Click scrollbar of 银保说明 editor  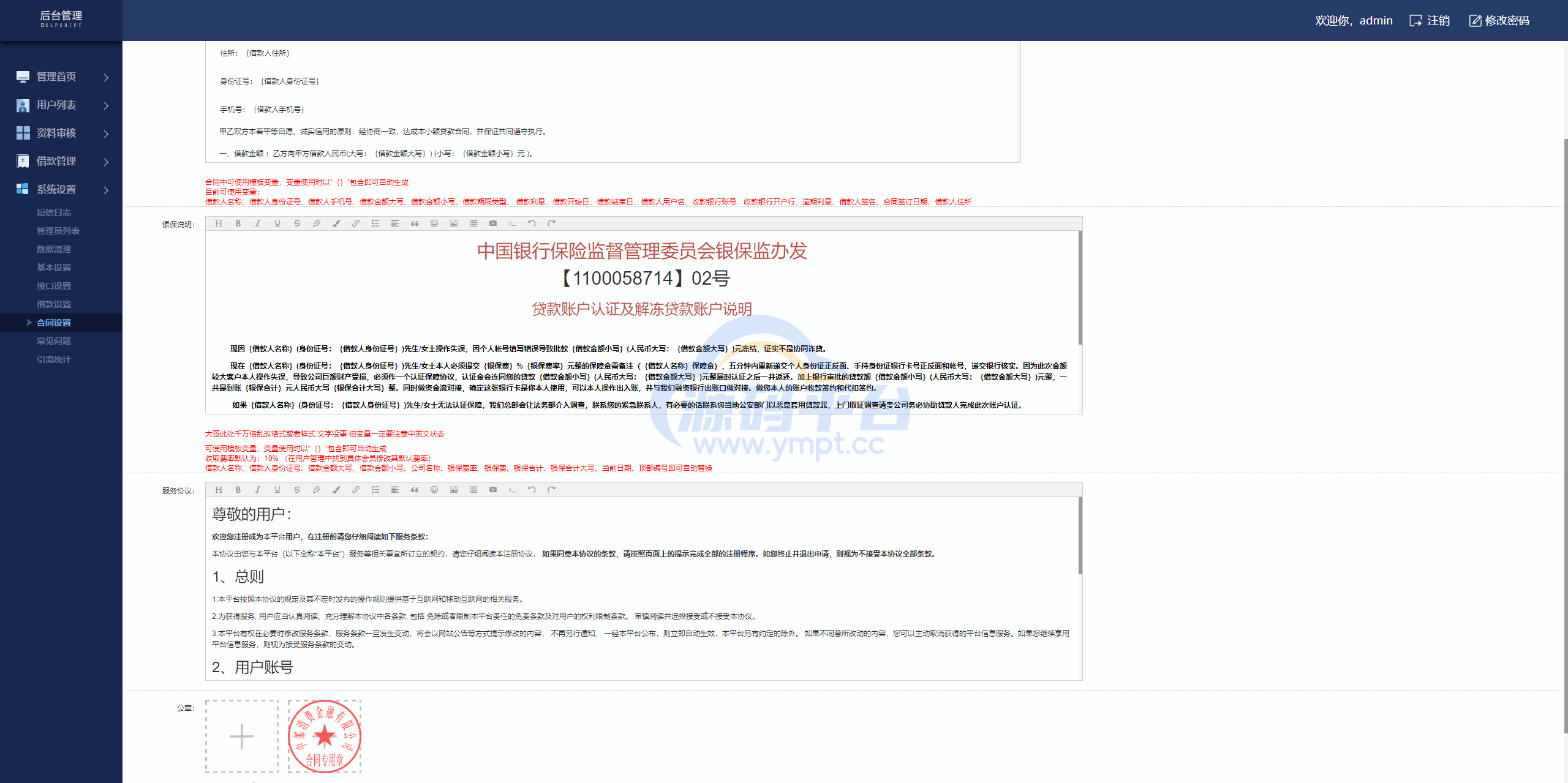pos(1080,288)
